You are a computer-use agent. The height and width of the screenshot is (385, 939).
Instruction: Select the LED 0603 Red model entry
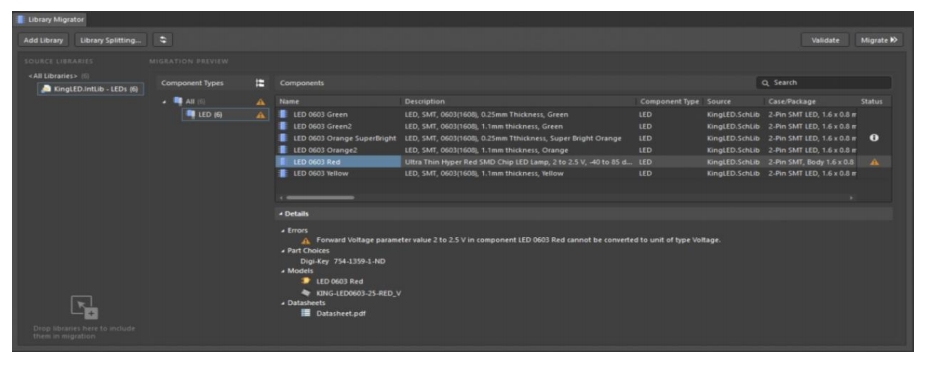(340, 281)
